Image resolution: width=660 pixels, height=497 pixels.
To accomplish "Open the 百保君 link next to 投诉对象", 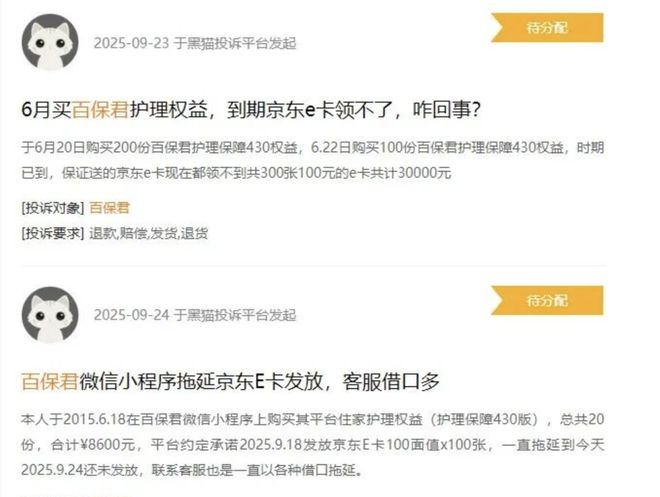I will tap(109, 208).
